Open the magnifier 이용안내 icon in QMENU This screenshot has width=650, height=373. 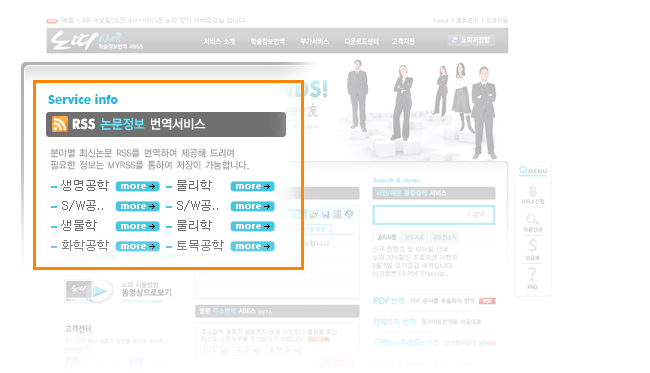[533, 219]
